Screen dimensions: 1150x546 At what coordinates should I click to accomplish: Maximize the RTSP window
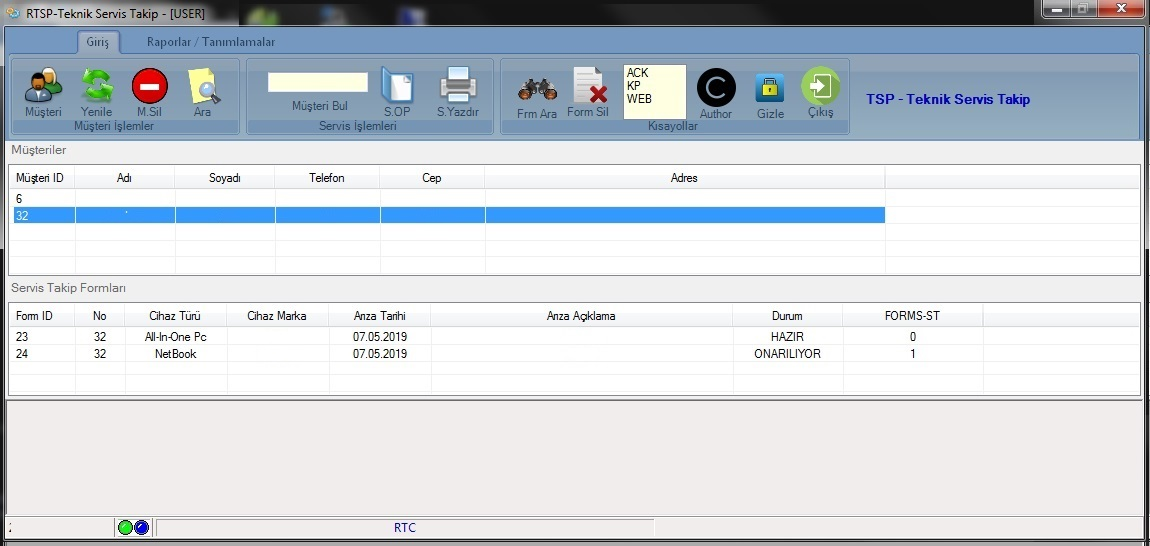[1083, 9]
